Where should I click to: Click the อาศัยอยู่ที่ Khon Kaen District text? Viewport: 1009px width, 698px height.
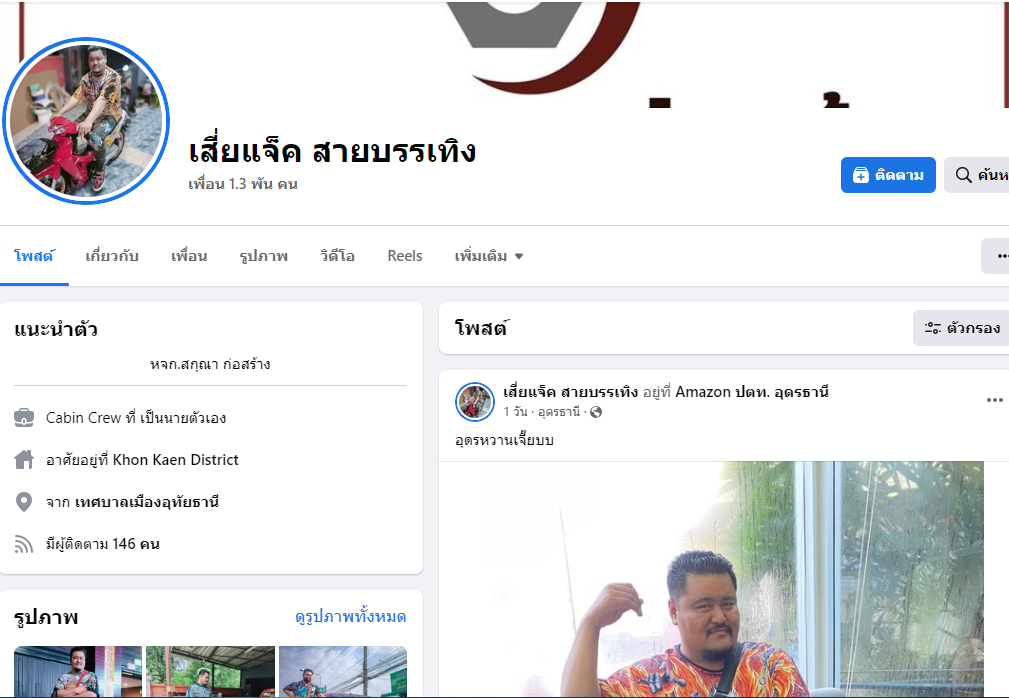pos(142,460)
